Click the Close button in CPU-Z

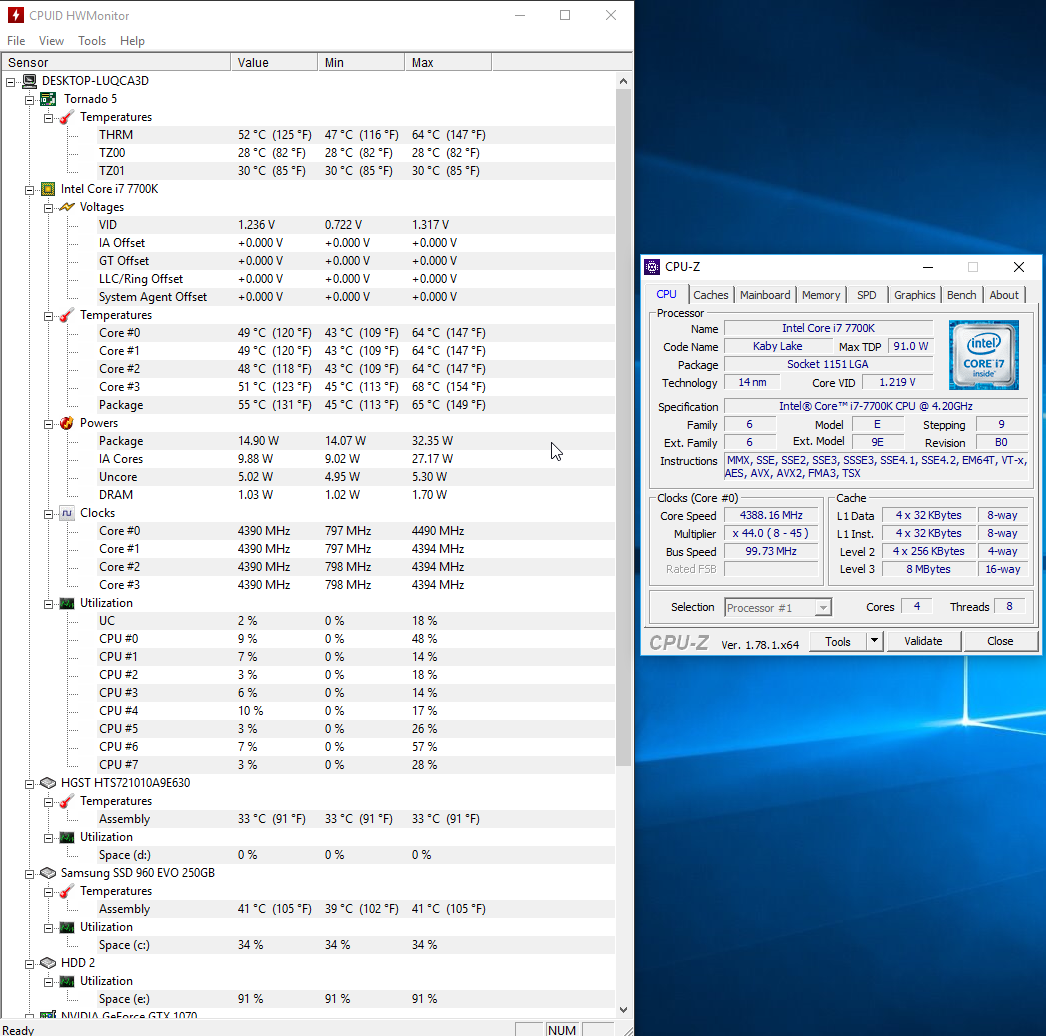pyautogui.click(x=1000, y=641)
